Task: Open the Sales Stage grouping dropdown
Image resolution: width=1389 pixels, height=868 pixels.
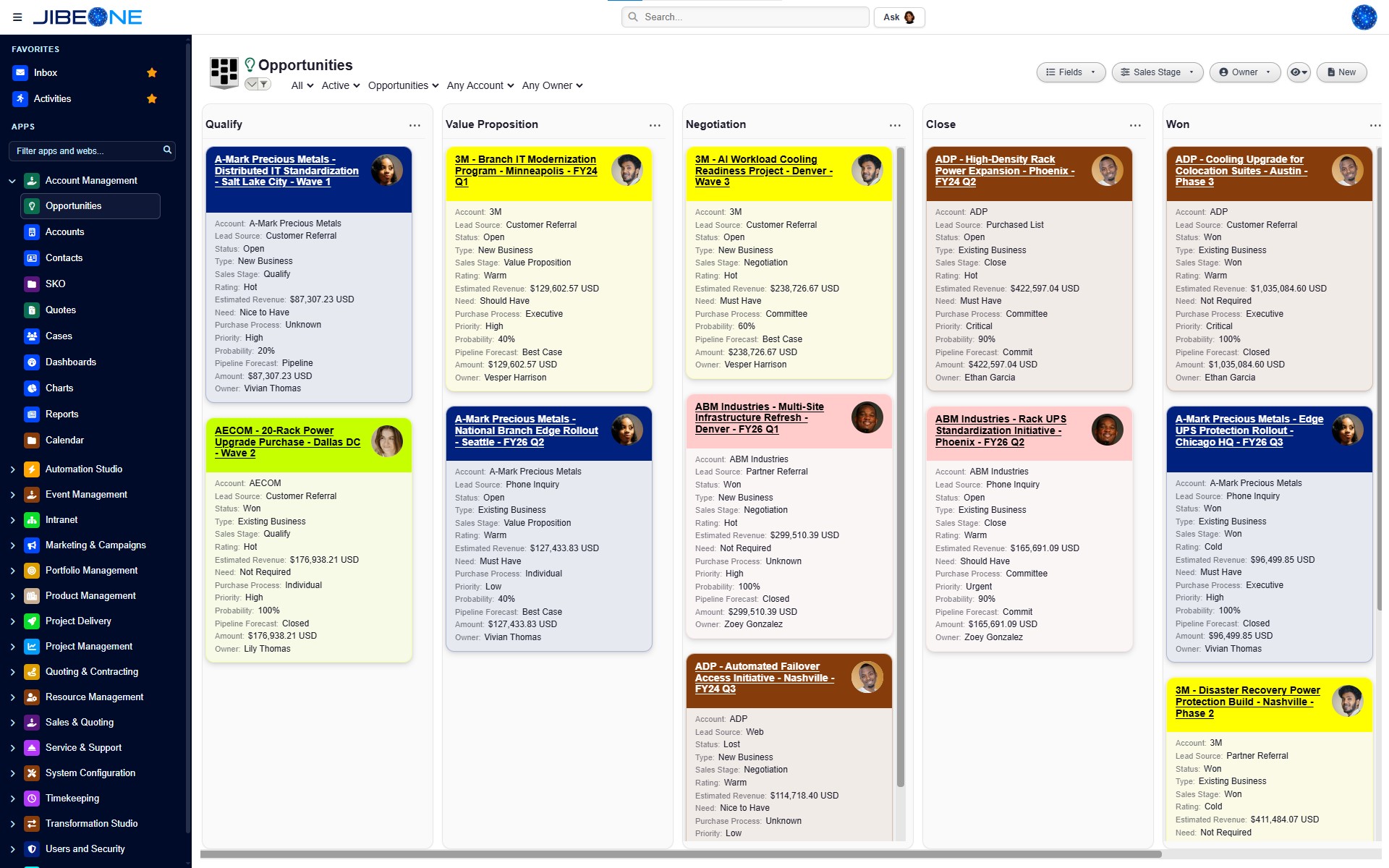Action: point(1157,72)
